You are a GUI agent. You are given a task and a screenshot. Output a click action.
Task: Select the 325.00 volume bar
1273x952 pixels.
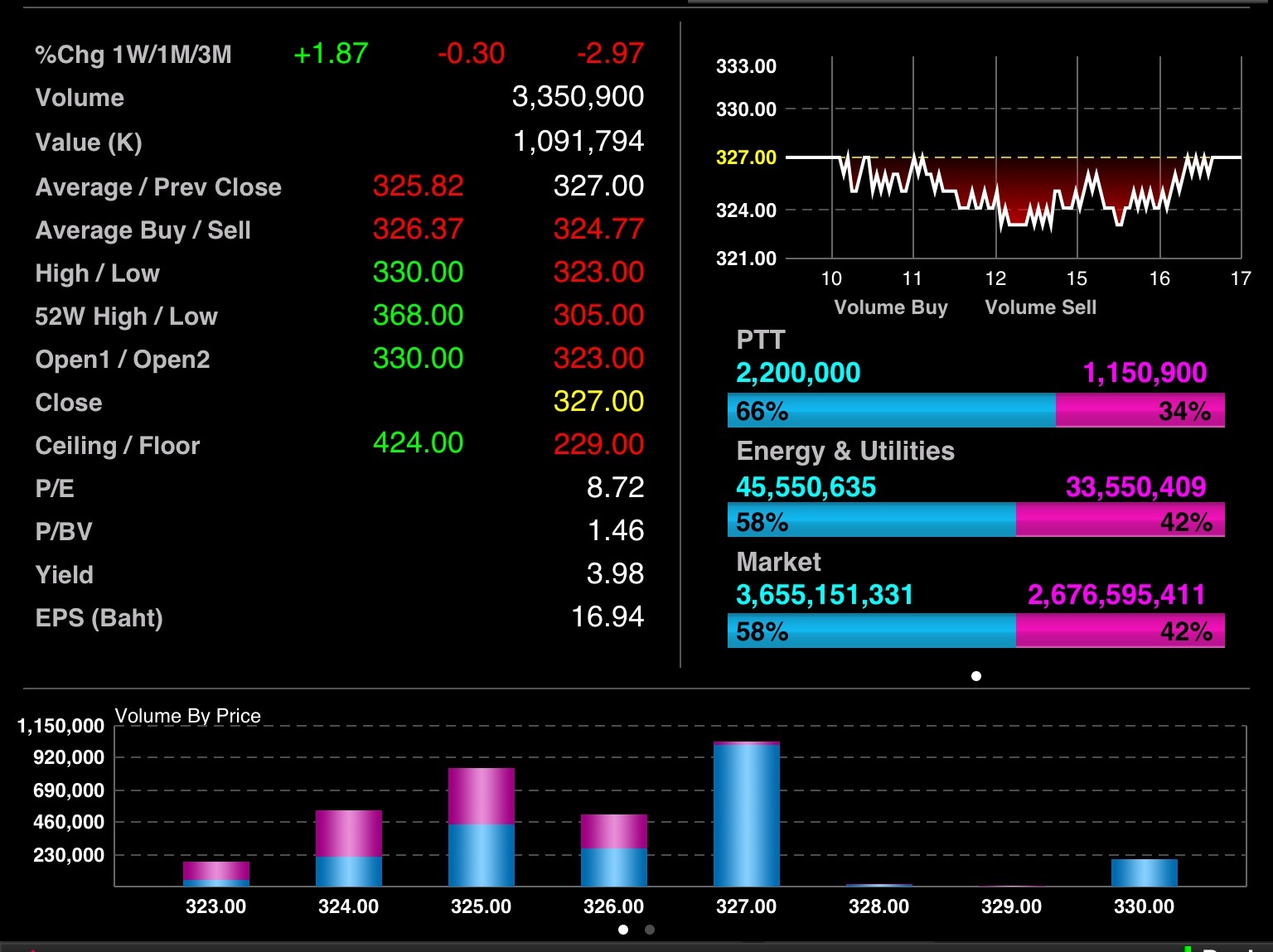tap(481, 827)
